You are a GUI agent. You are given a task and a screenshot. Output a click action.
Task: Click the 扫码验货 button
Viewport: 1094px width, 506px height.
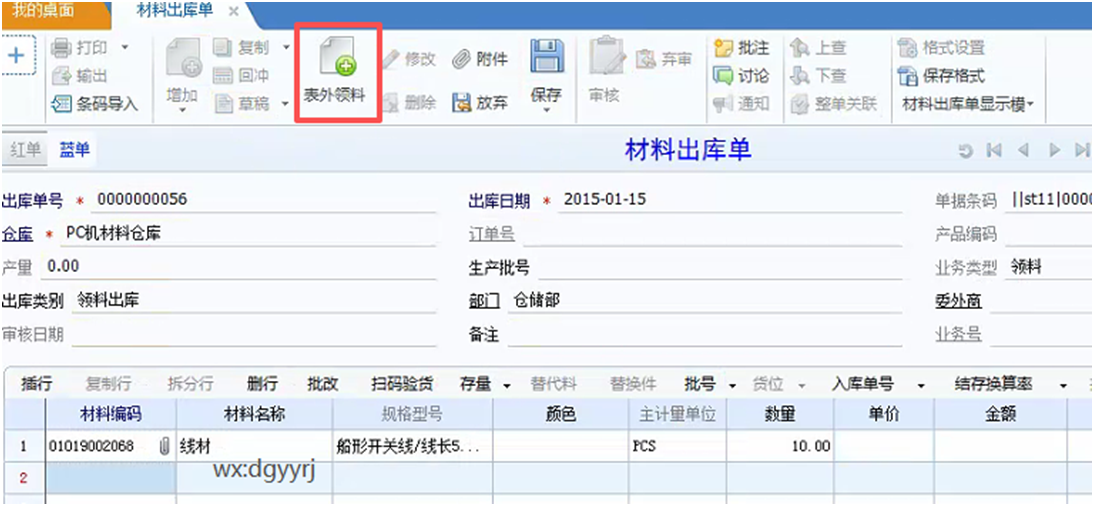point(402,384)
